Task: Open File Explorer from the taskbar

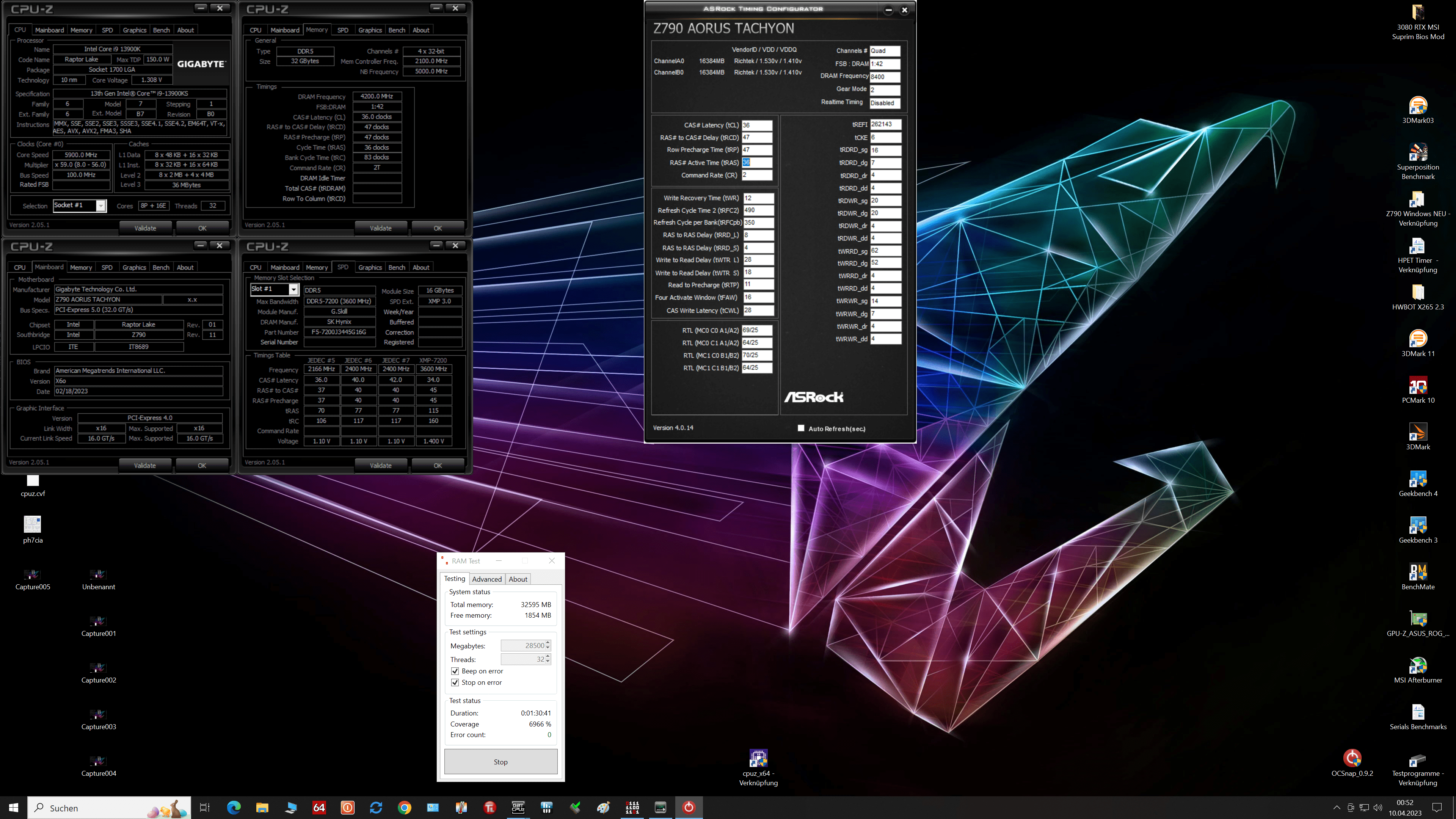Action: (x=262, y=808)
